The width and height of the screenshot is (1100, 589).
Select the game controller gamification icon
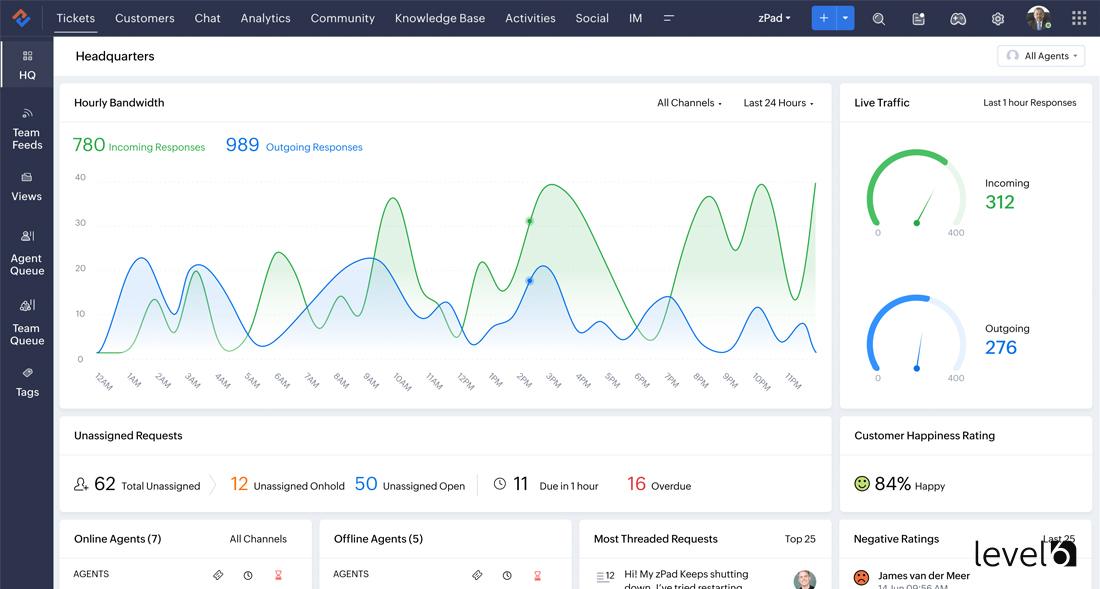[x=958, y=17]
